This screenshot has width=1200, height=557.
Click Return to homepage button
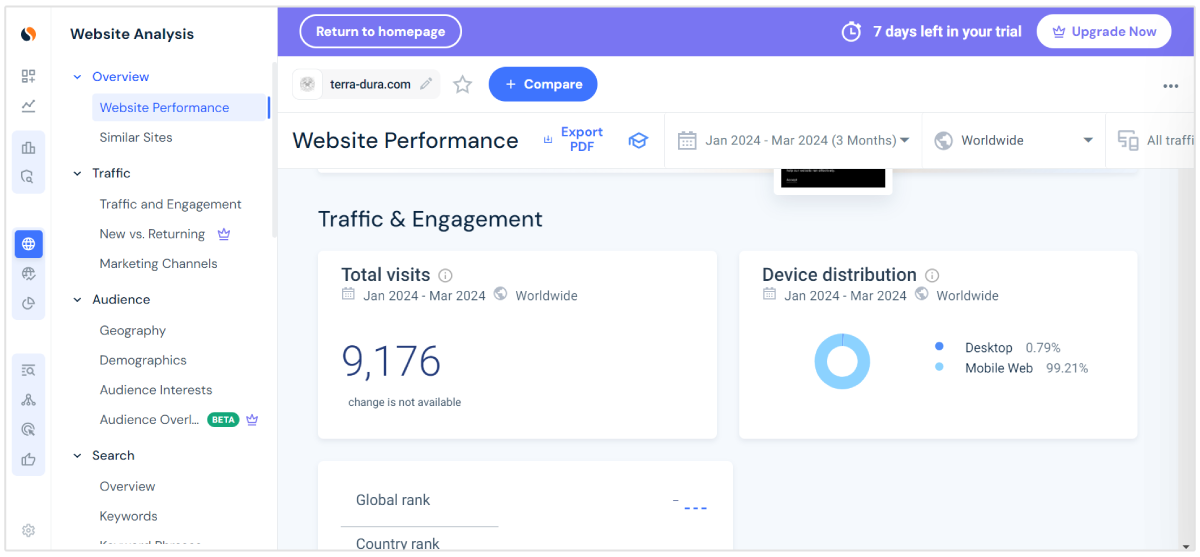pos(380,31)
